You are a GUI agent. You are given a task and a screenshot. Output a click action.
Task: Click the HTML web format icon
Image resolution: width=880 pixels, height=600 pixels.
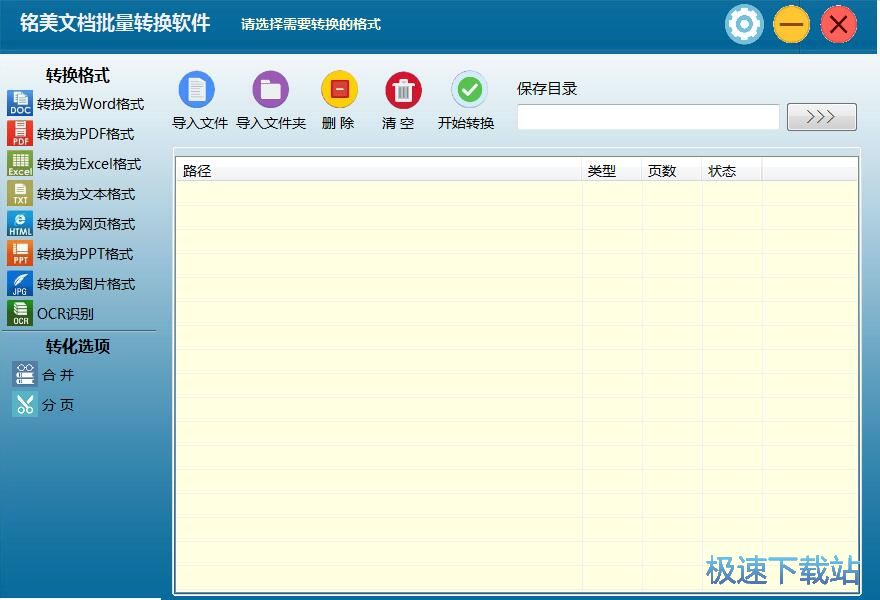(20, 223)
